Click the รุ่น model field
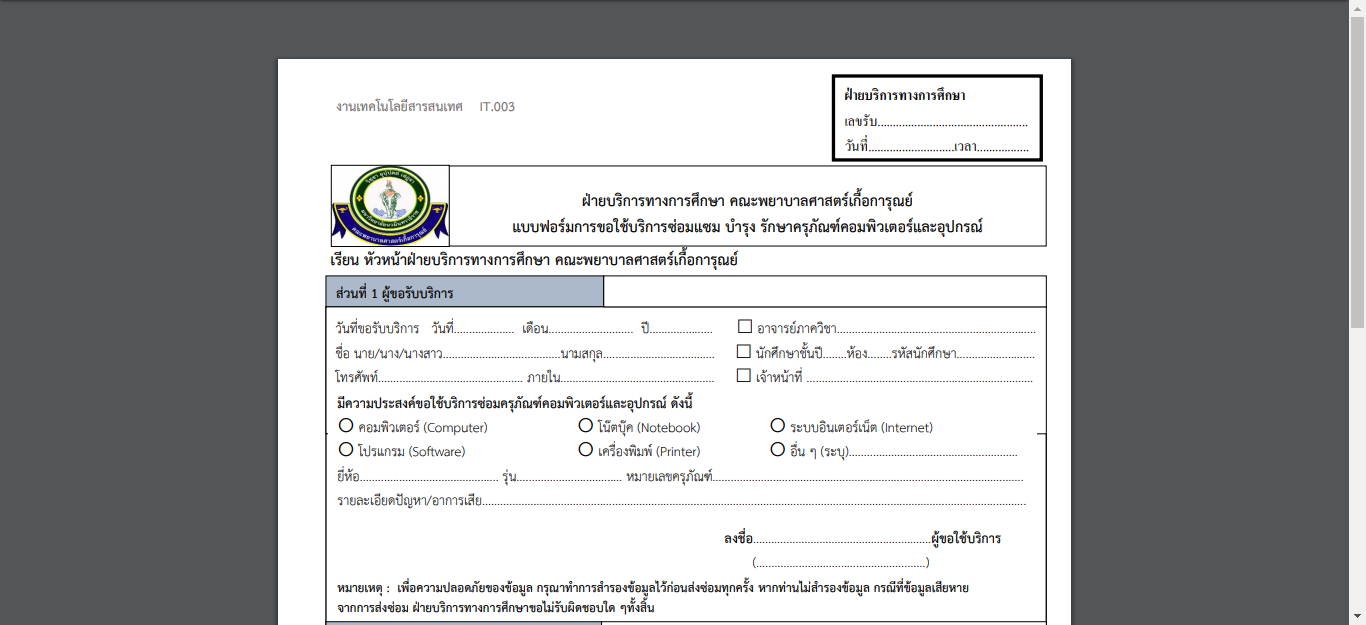Image resolution: width=1366 pixels, height=625 pixels. pyautogui.click(x=568, y=477)
